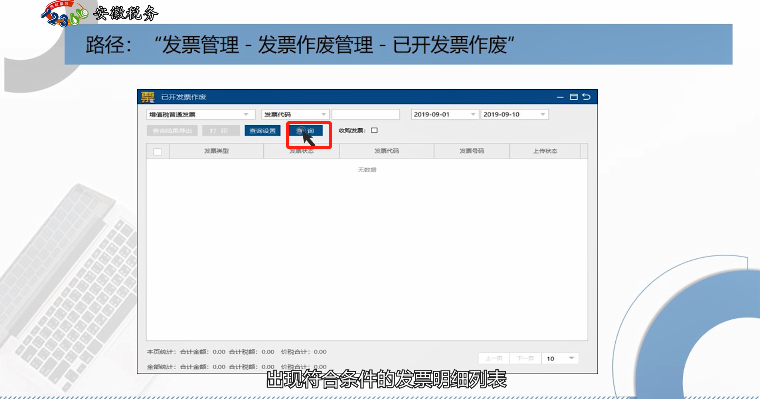The width and height of the screenshot is (760, 399).
Task: Click the 上传状态 column header
Action: (545, 151)
